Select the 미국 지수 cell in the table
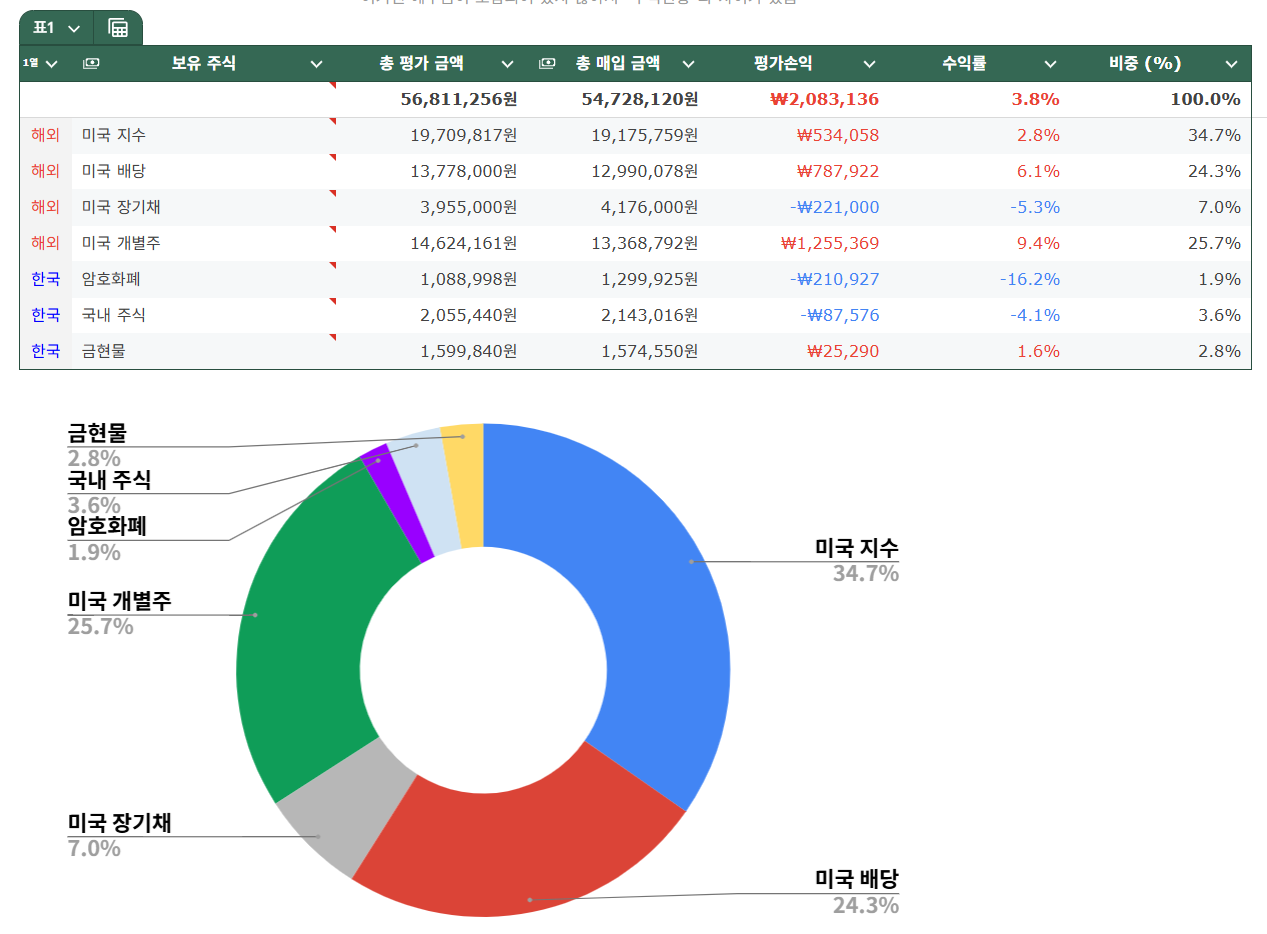1267x934 pixels. tap(204, 135)
